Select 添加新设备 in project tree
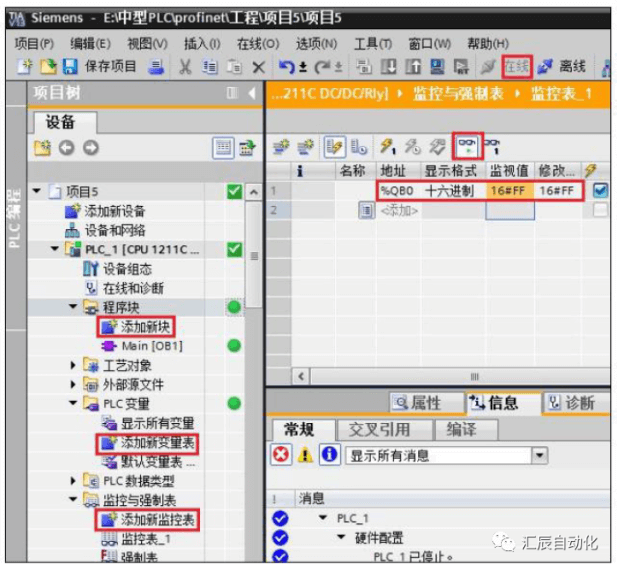 105,211
